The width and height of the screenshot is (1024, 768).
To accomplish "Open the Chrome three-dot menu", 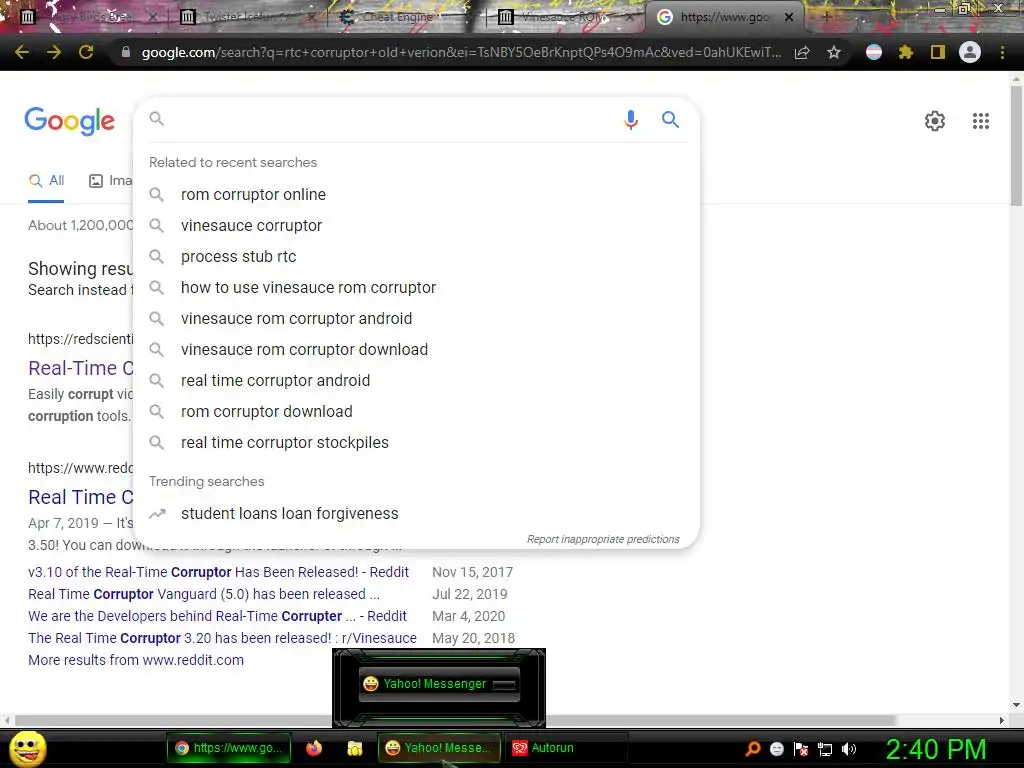I will coord(1002,52).
